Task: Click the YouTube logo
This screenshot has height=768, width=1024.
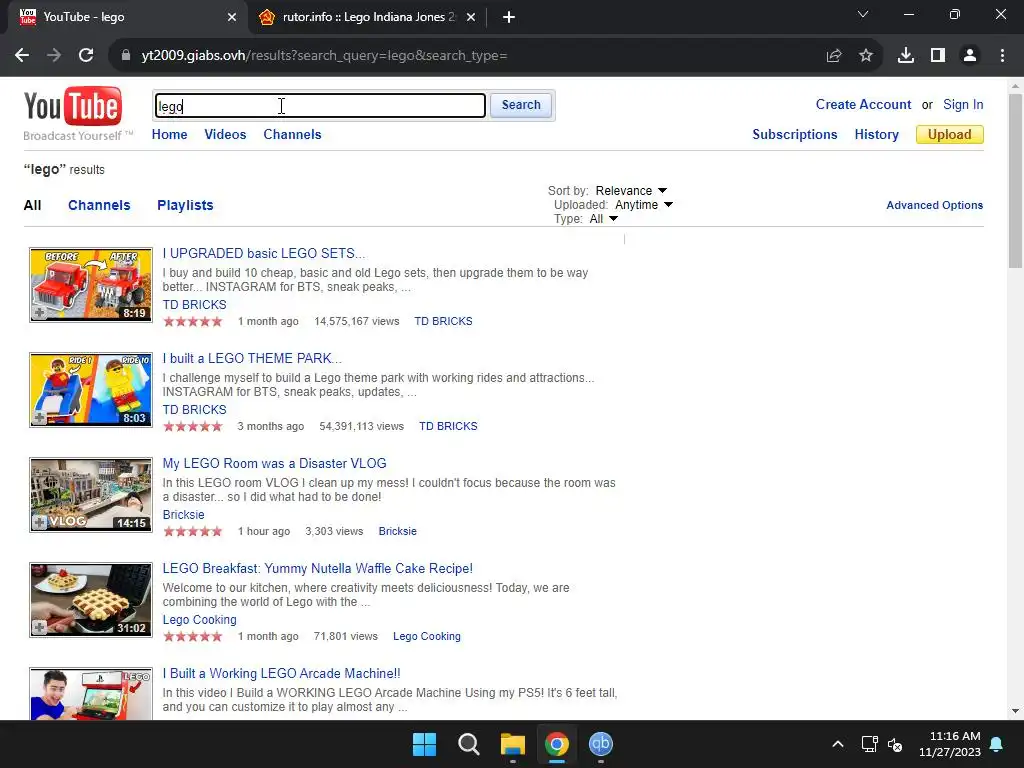Action: (73, 106)
